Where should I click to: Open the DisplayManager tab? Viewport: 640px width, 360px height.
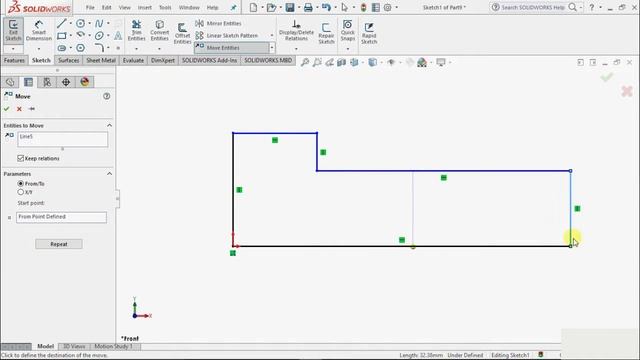(84, 82)
